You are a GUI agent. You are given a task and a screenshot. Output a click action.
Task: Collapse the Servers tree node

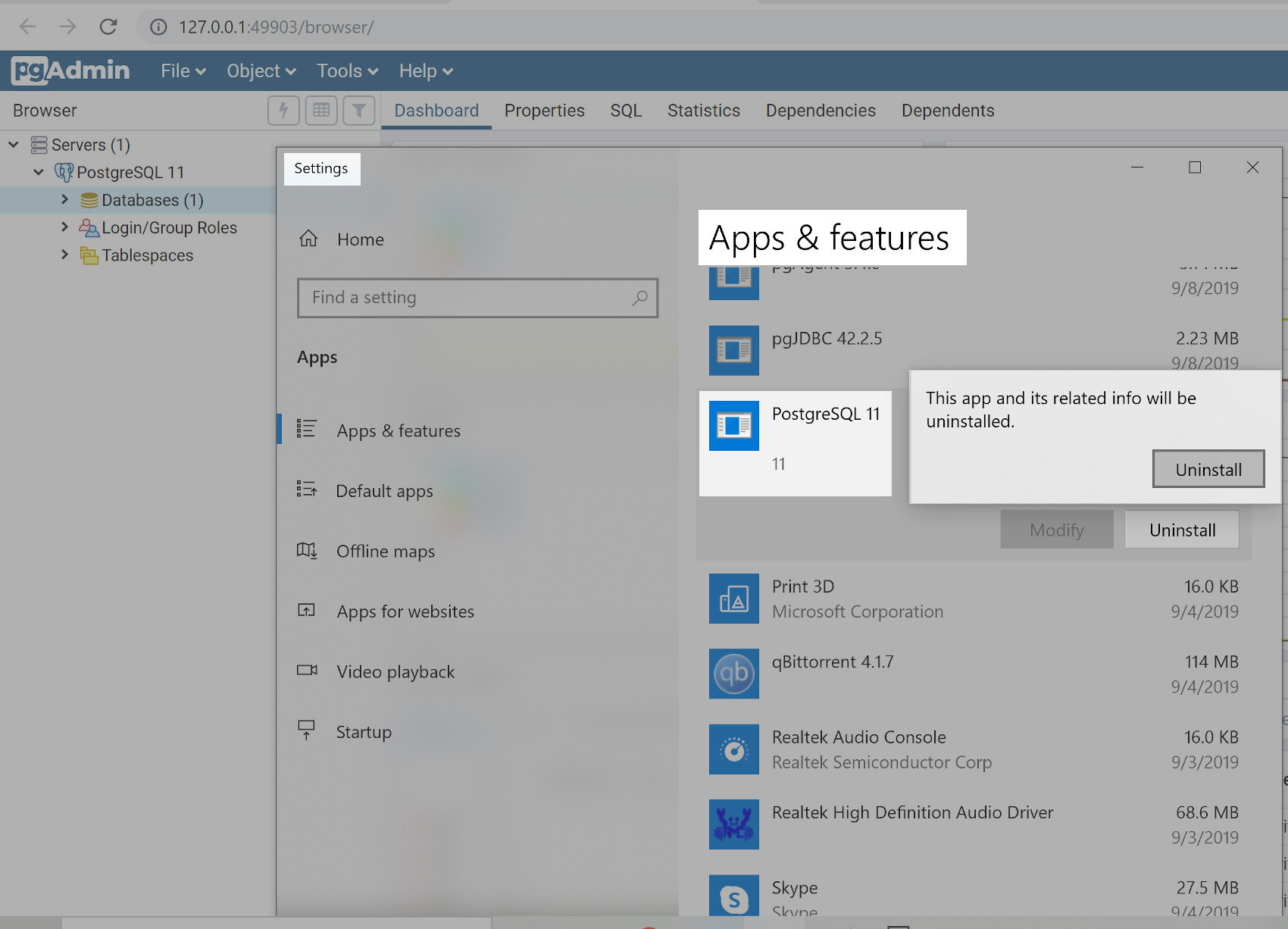coord(13,144)
